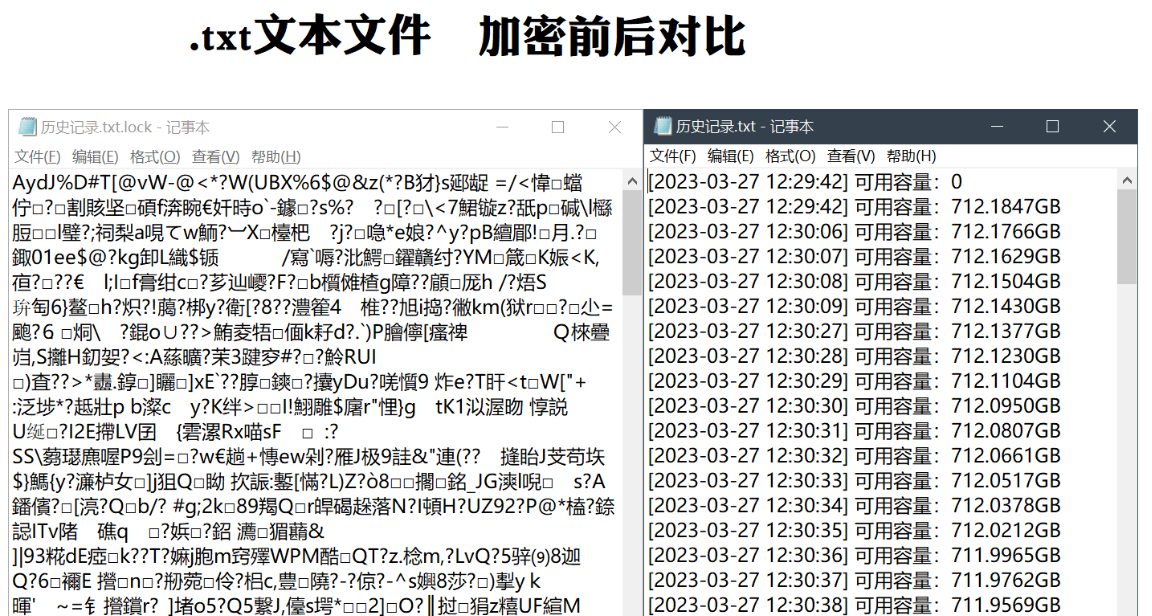Click the Notepad icon in 历史记录.txt.lock title bar
Image resolution: width=1152 pixels, height=616 pixels.
coord(26,127)
